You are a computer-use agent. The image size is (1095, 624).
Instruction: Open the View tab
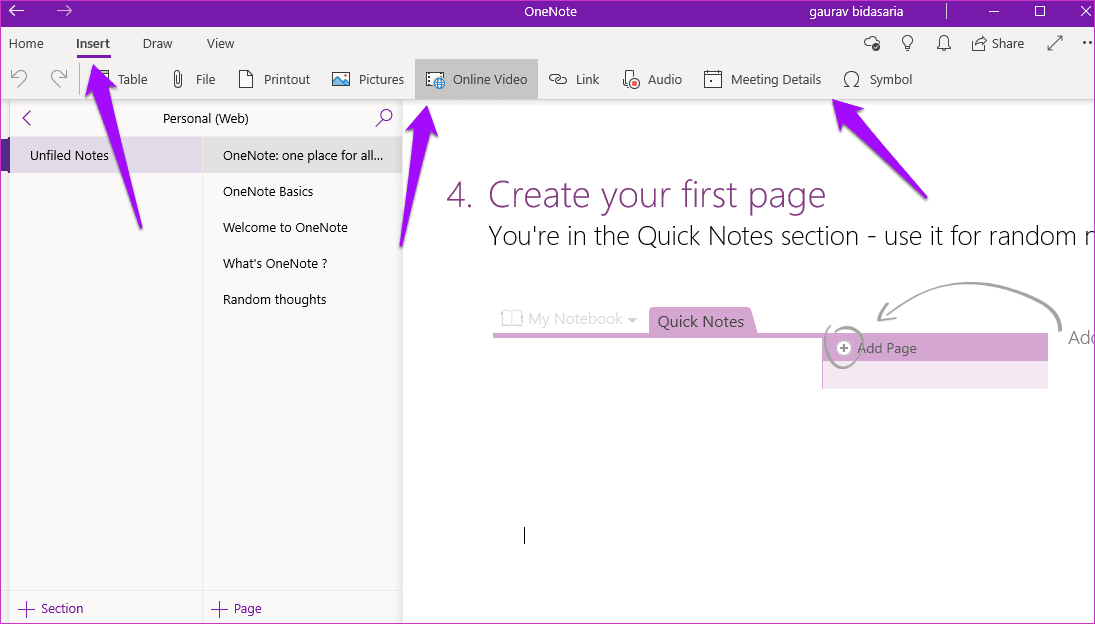point(220,43)
